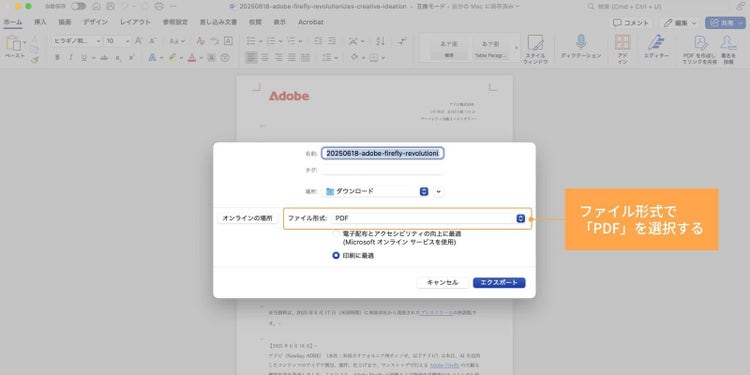The height and width of the screenshot is (375, 750).
Task: Click the subscript x₂ icon
Action: (118, 57)
